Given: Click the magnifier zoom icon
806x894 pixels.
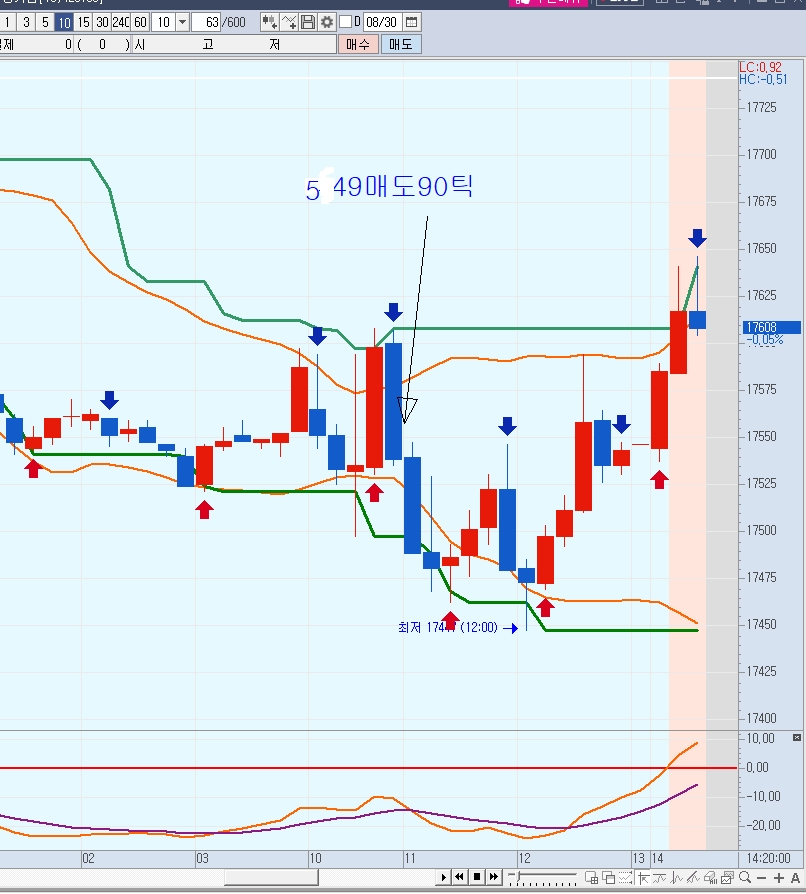Looking at the screenshot, I should click(745, 877).
